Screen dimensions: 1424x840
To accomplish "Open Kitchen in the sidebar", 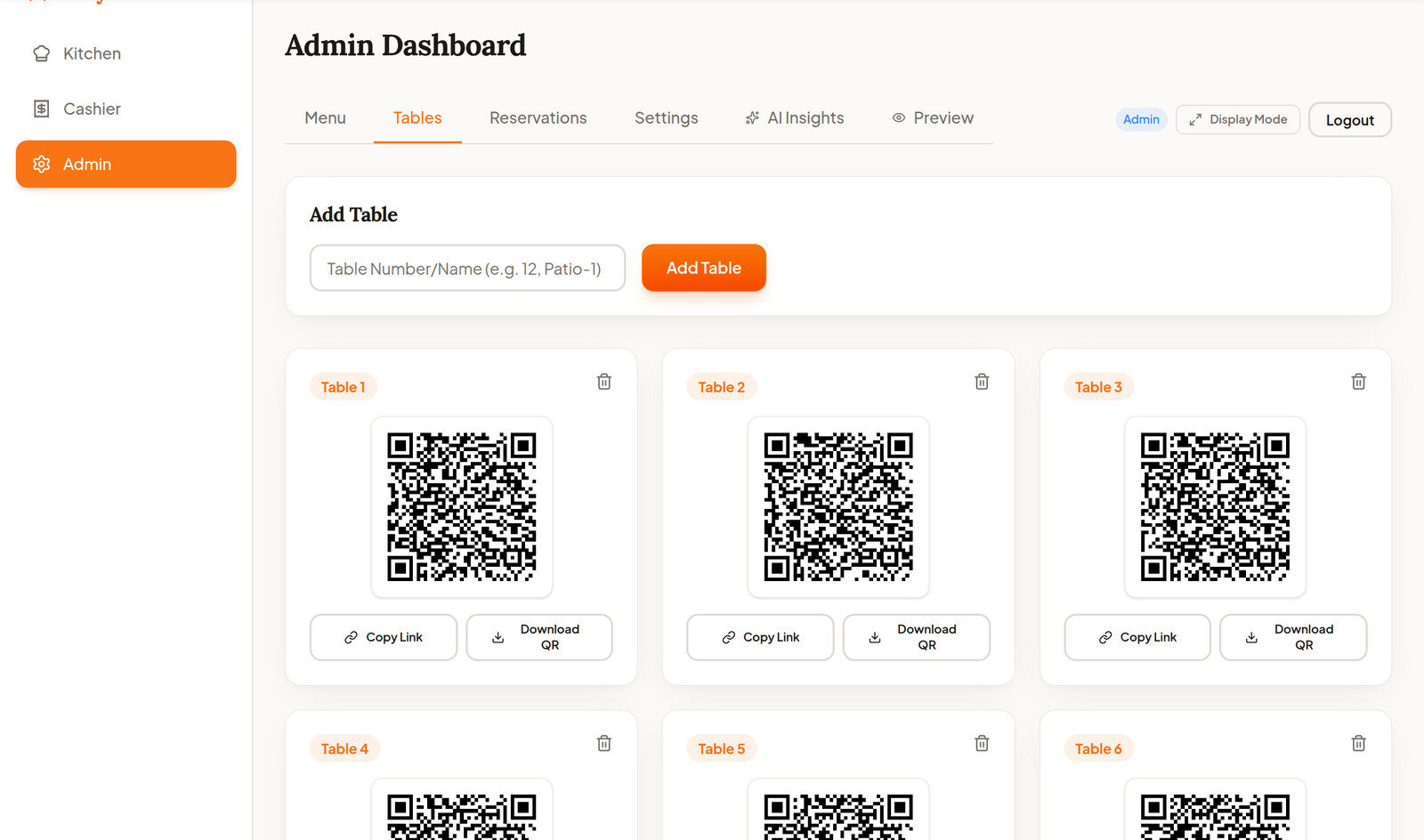I will (125, 53).
